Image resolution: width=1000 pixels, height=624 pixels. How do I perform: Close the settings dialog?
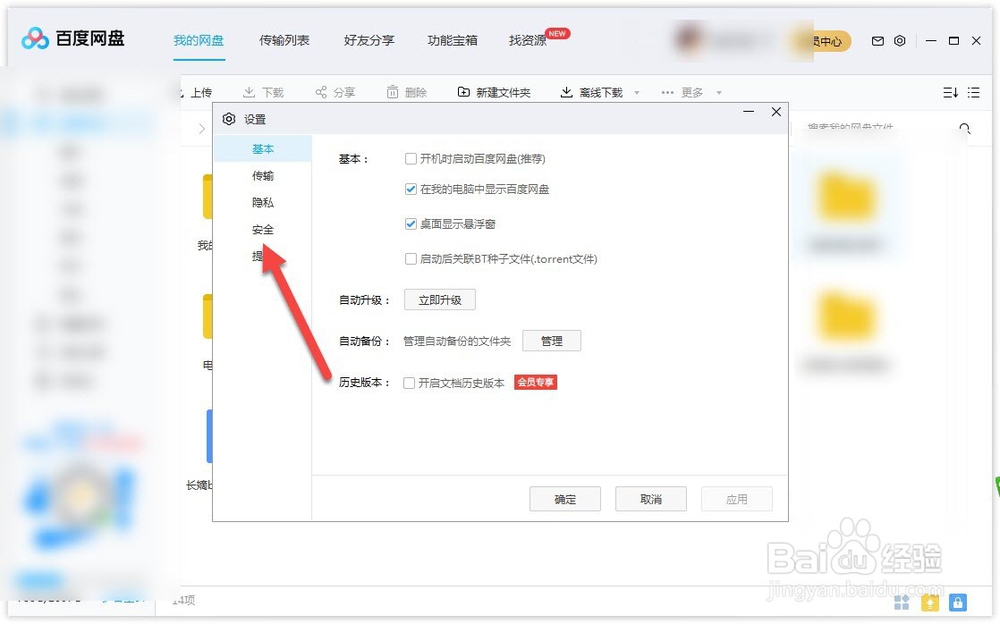[776, 112]
